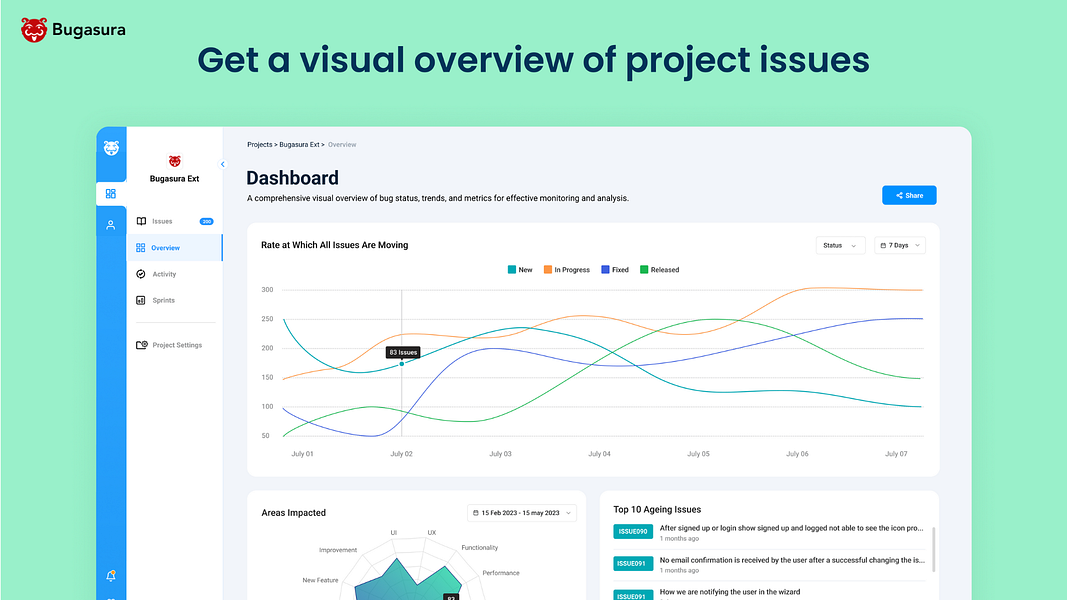Open the 15 Feb 2023 - 15 may 2023 date dropdown
Viewport: 1067px width, 600px height.
(522, 513)
